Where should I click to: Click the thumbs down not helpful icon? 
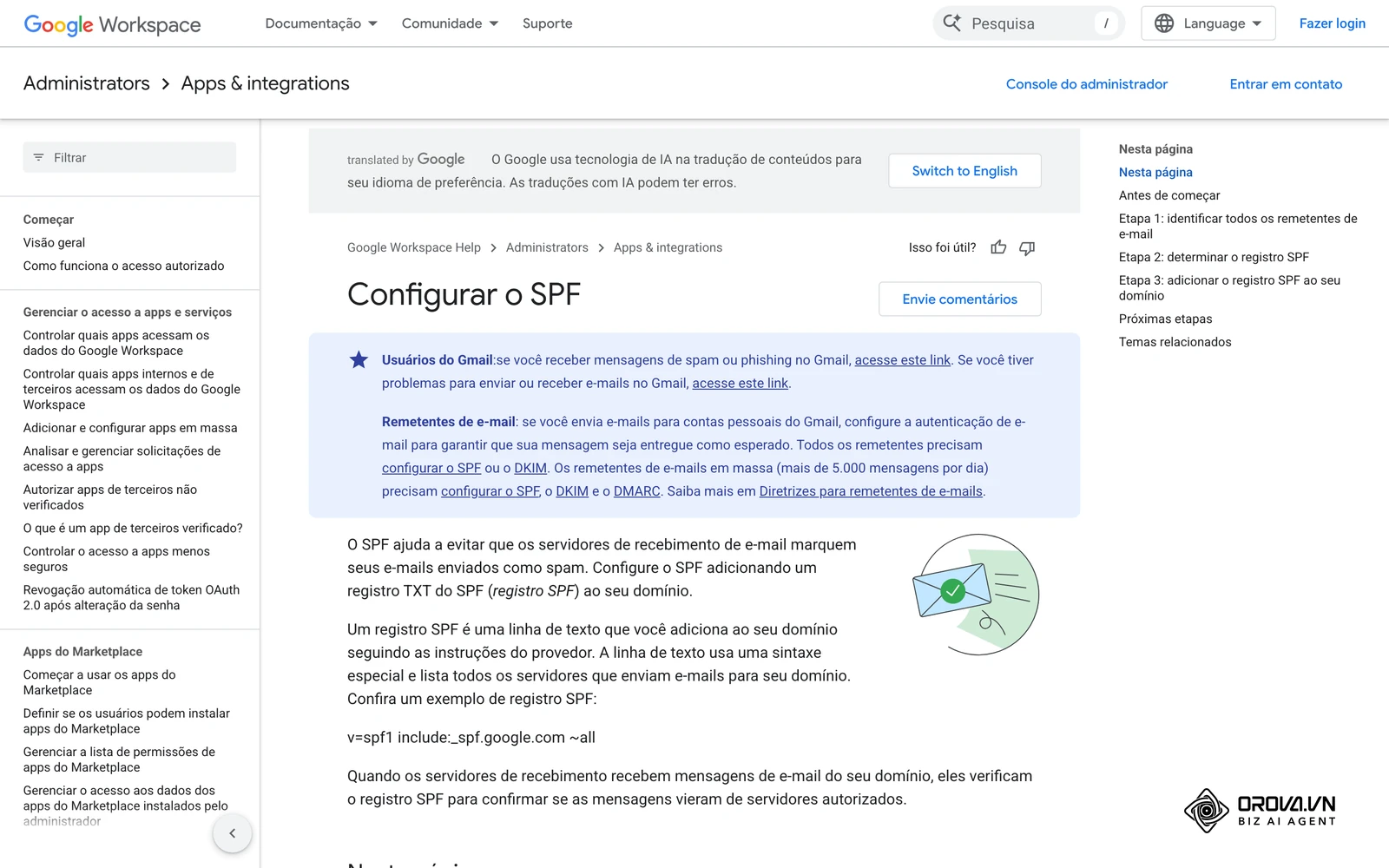tap(1027, 248)
